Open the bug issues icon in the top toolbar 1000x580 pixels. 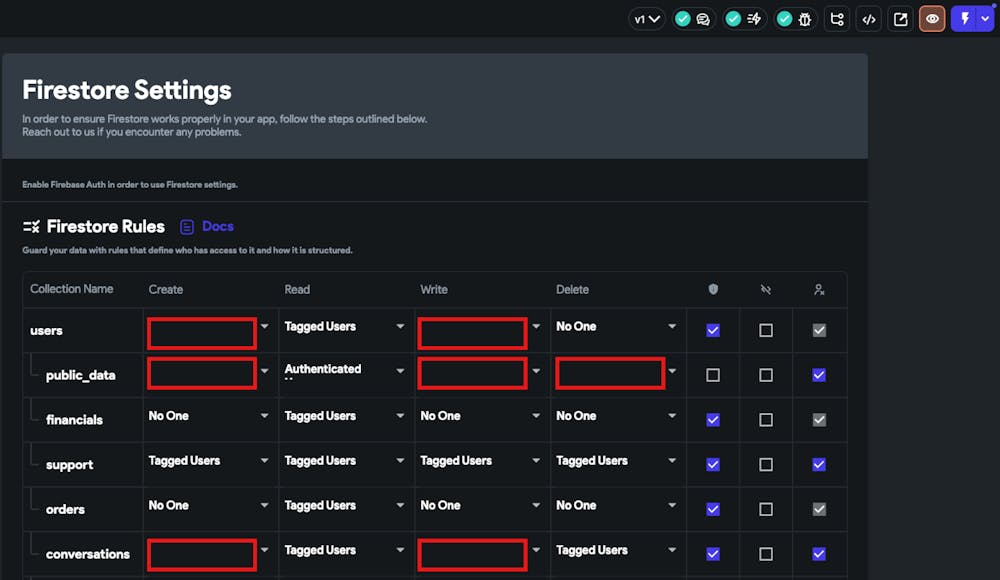(805, 19)
